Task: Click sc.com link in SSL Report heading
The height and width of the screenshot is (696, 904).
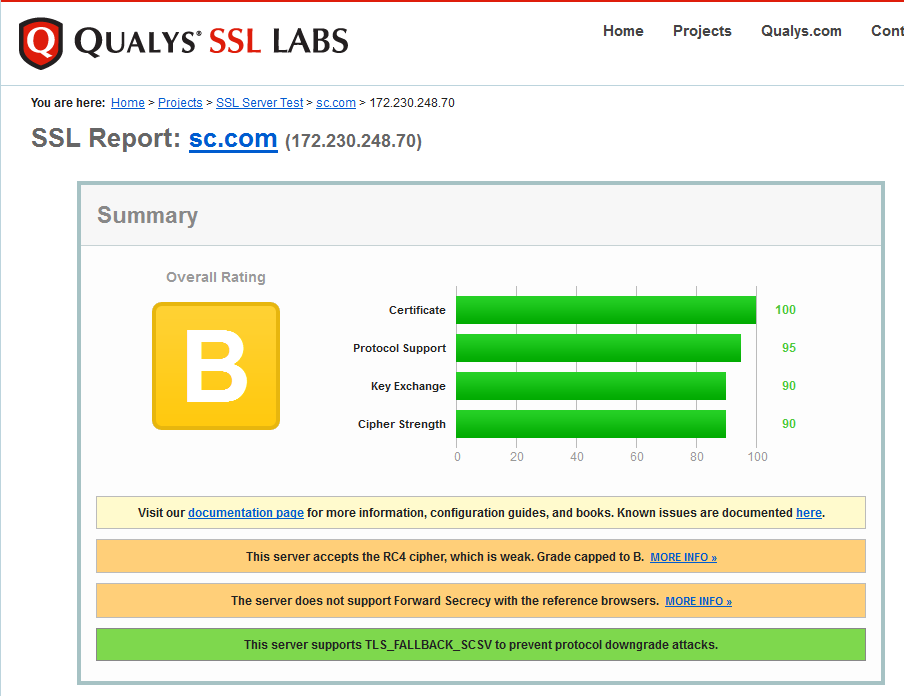Action: click(233, 139)
